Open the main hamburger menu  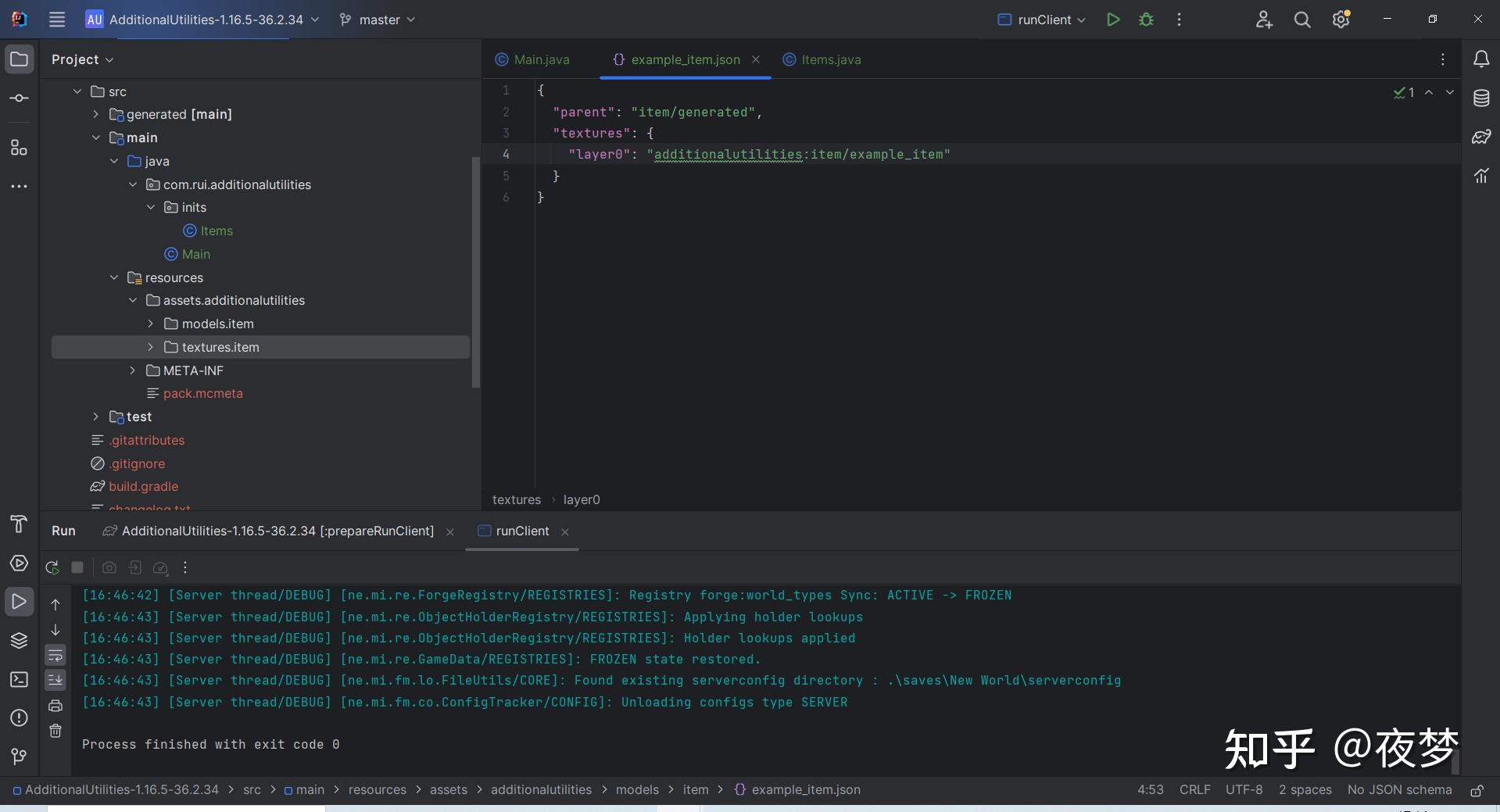point(57,20)
